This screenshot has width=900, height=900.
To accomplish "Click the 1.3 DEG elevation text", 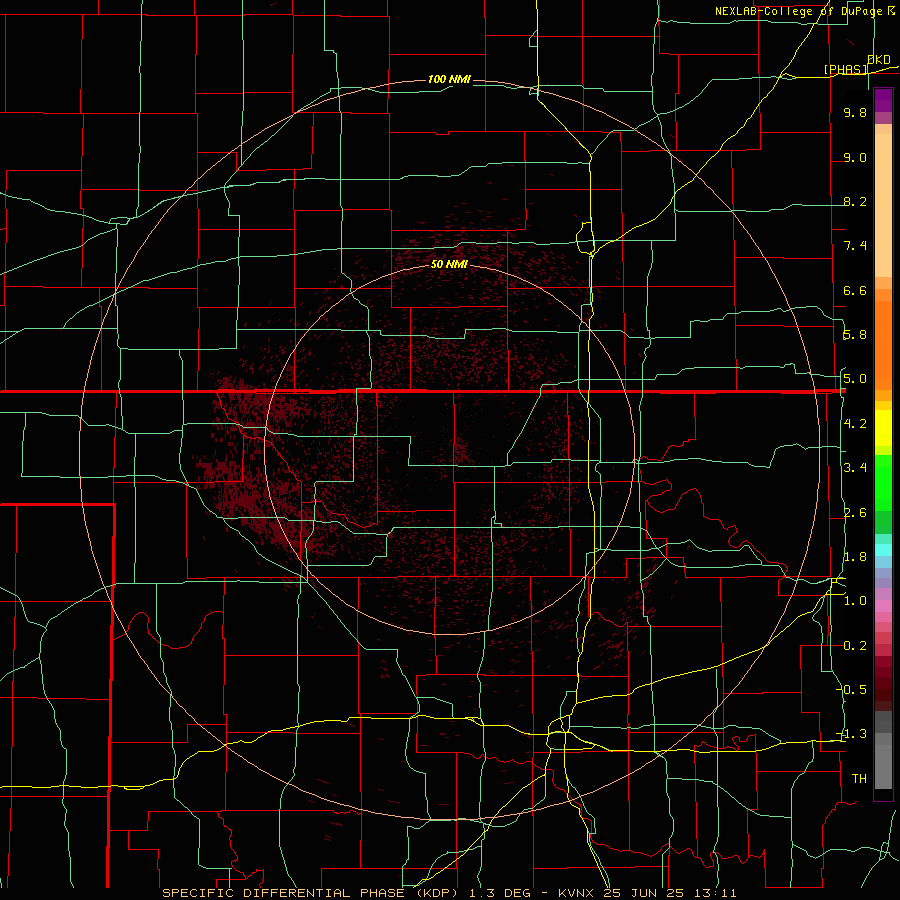I will click(x=500, y=893).
